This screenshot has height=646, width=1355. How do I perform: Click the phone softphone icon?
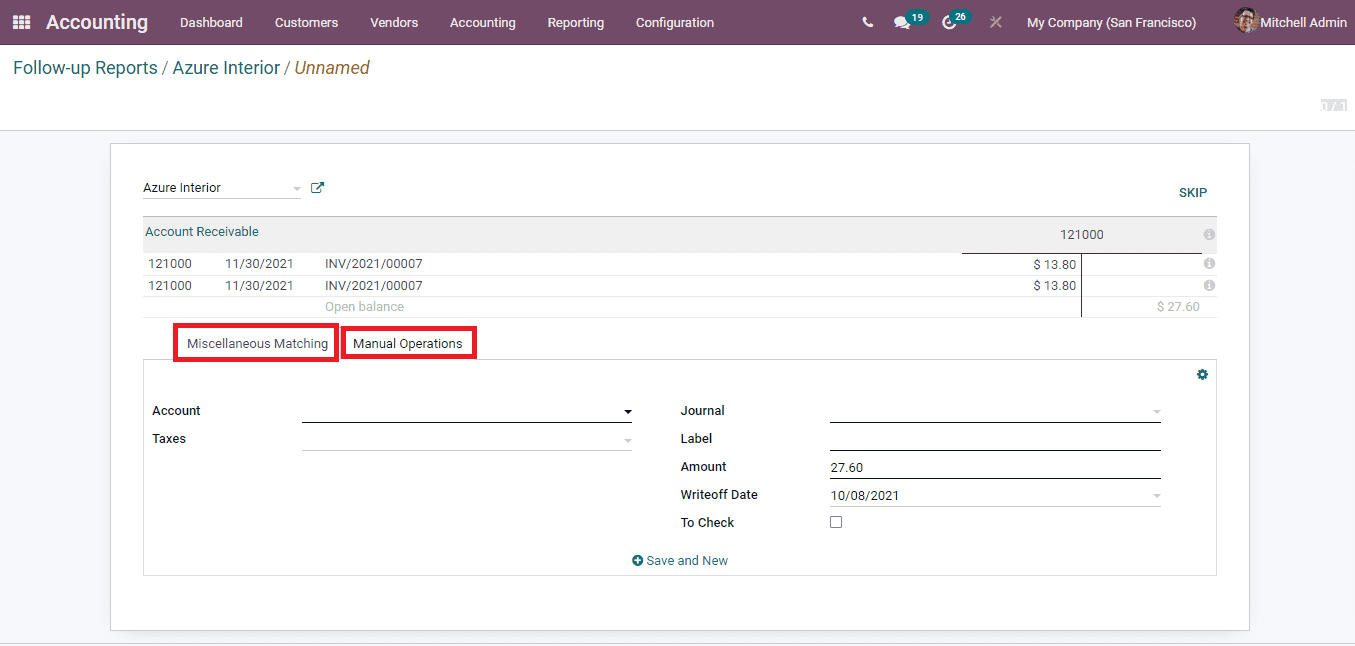pos(867,21)
